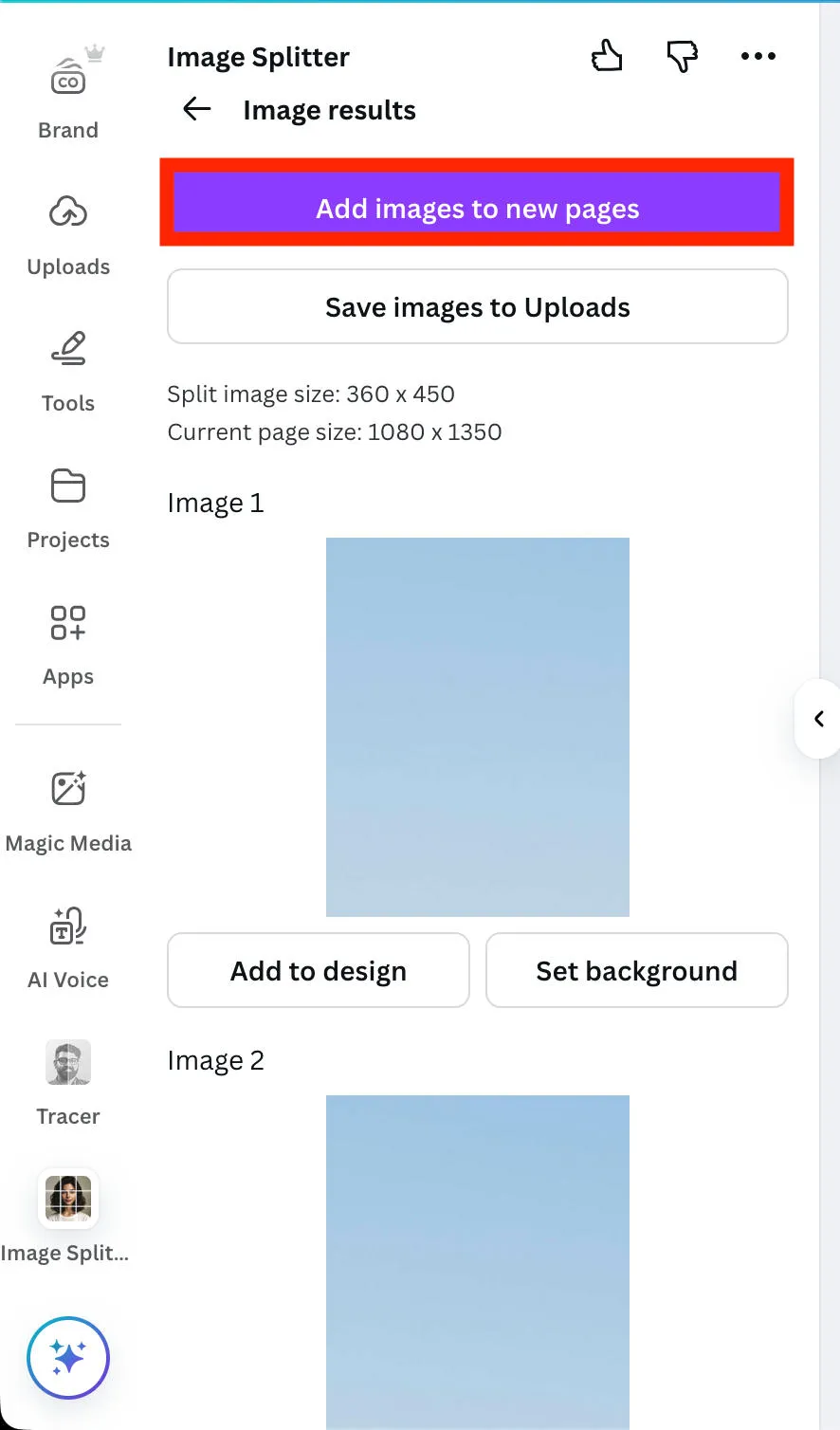Open the Tracer app

(x=68, y=1082)
